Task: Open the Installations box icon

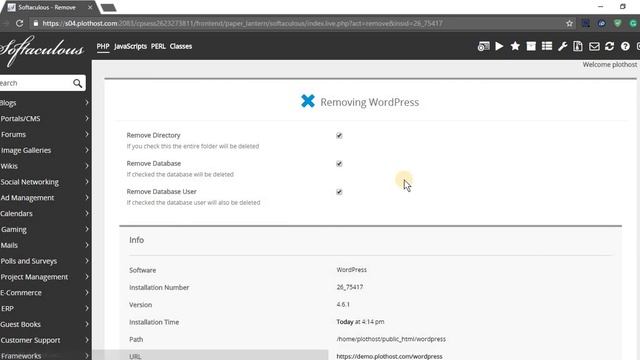Action: [x=531, y=46]
